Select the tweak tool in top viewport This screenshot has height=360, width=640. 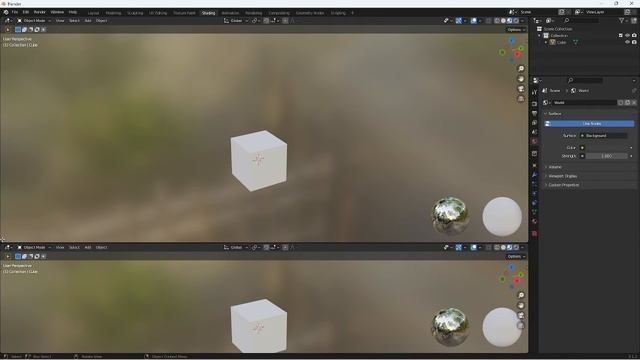click(x=7, y=29)
